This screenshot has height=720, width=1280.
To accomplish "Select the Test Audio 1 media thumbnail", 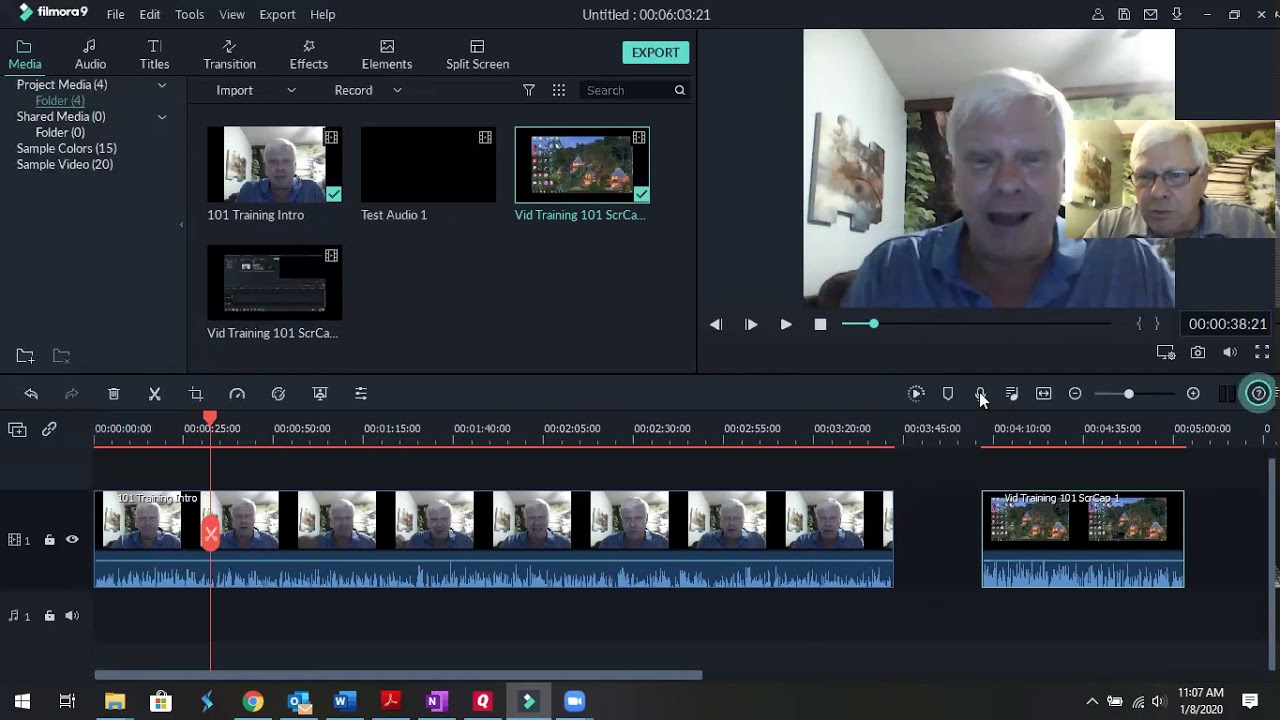I will click(428, 165).
